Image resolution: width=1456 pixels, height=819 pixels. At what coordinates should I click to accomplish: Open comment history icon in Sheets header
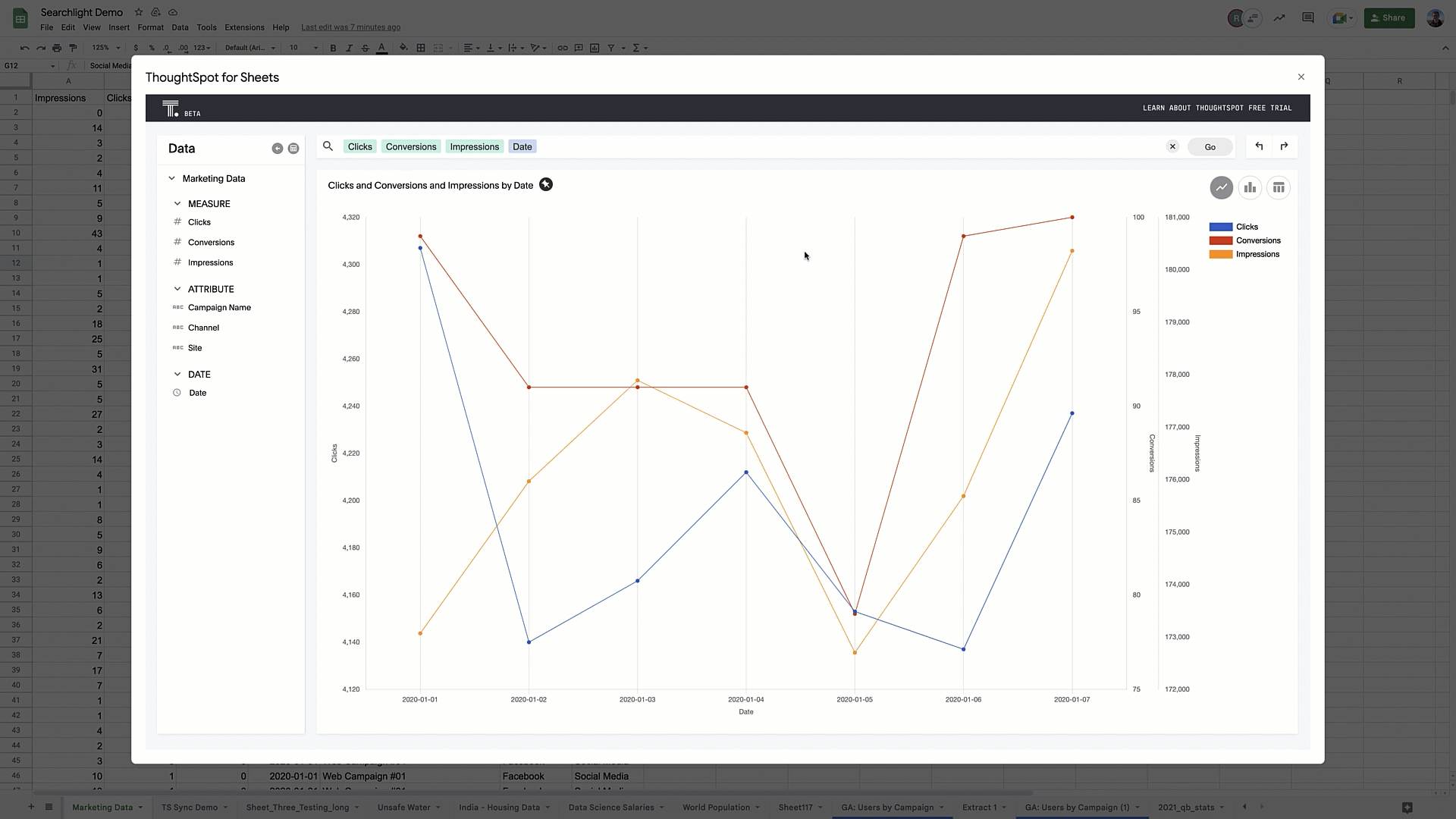[x=1308, y=17]
